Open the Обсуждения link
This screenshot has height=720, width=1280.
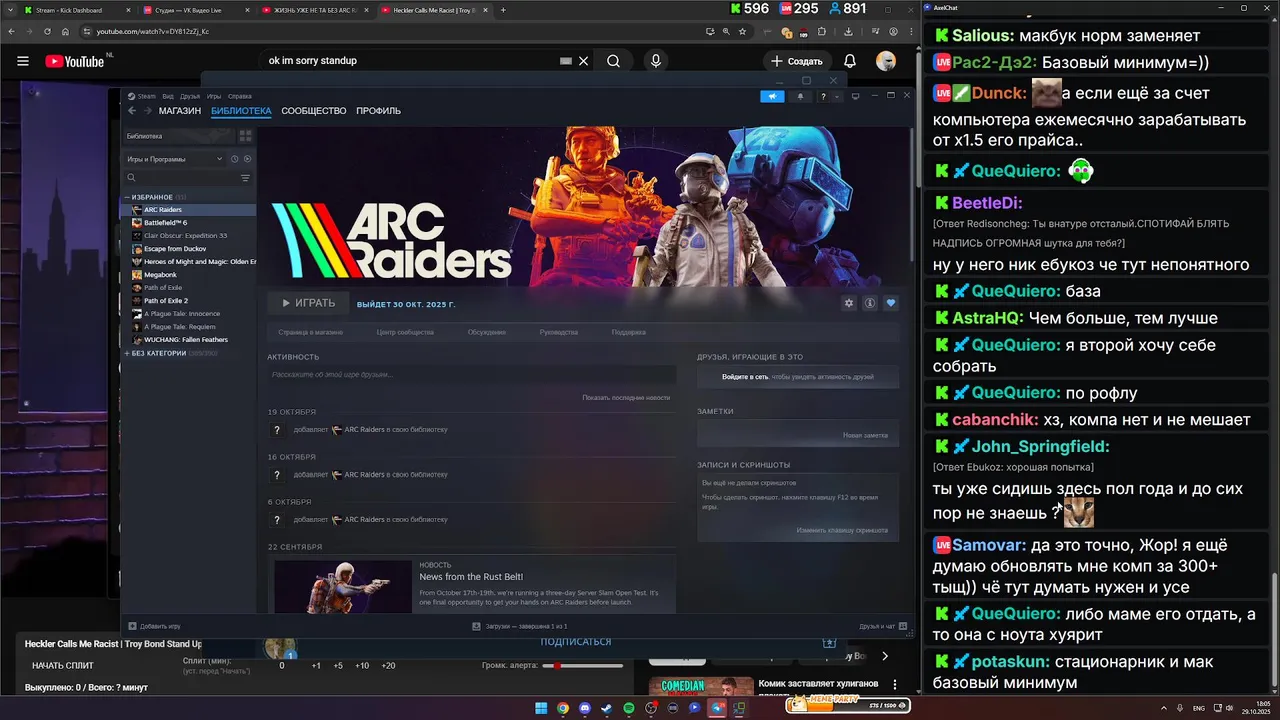487,332
